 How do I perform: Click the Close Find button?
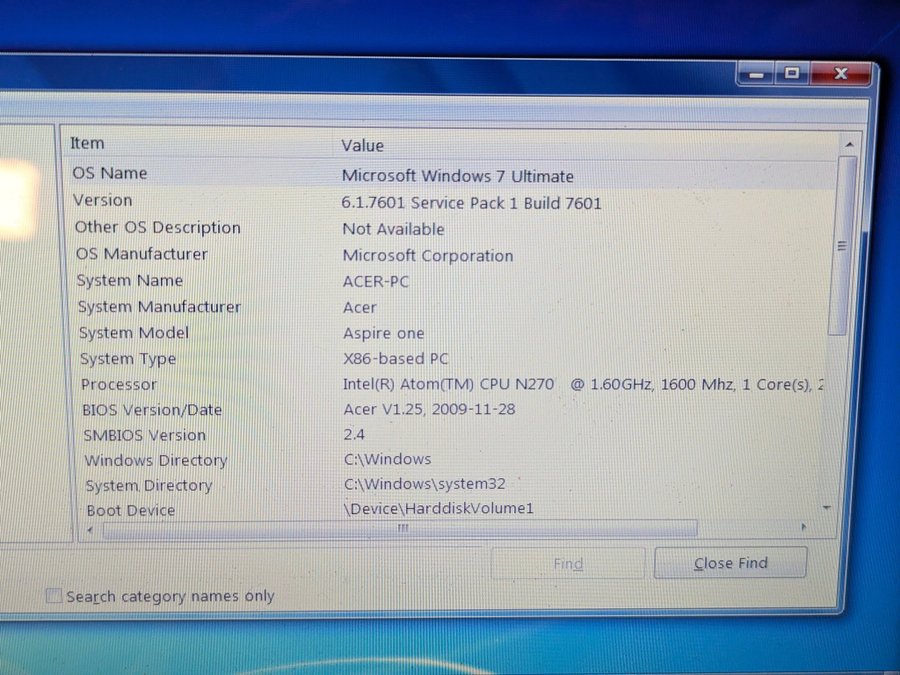(730, 563)
